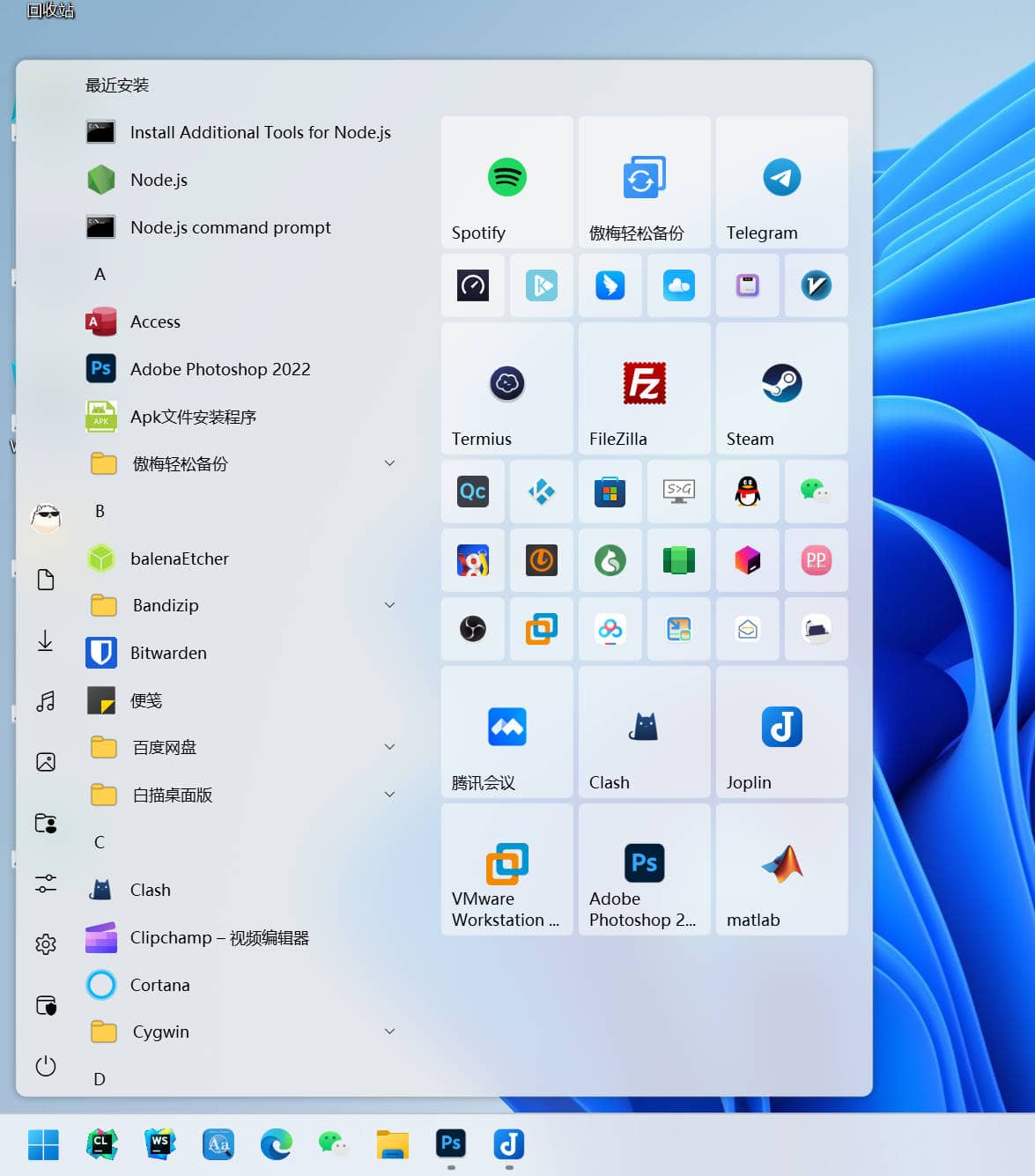1035x1176 pixels.
Task: Open WebStorm from the taskbar
Action: [159, 1144]
